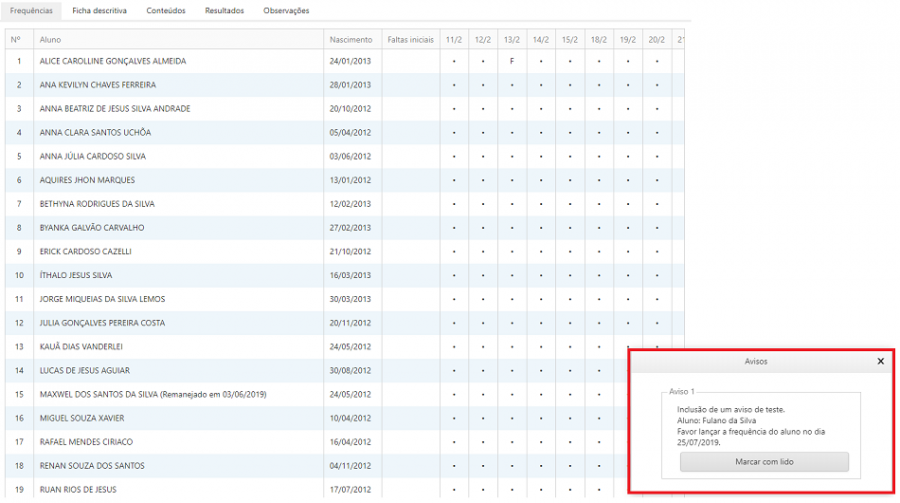Select the Frequências tab
Image resolution: width=900 pixels, height=503 pixels.
[31, 11]
